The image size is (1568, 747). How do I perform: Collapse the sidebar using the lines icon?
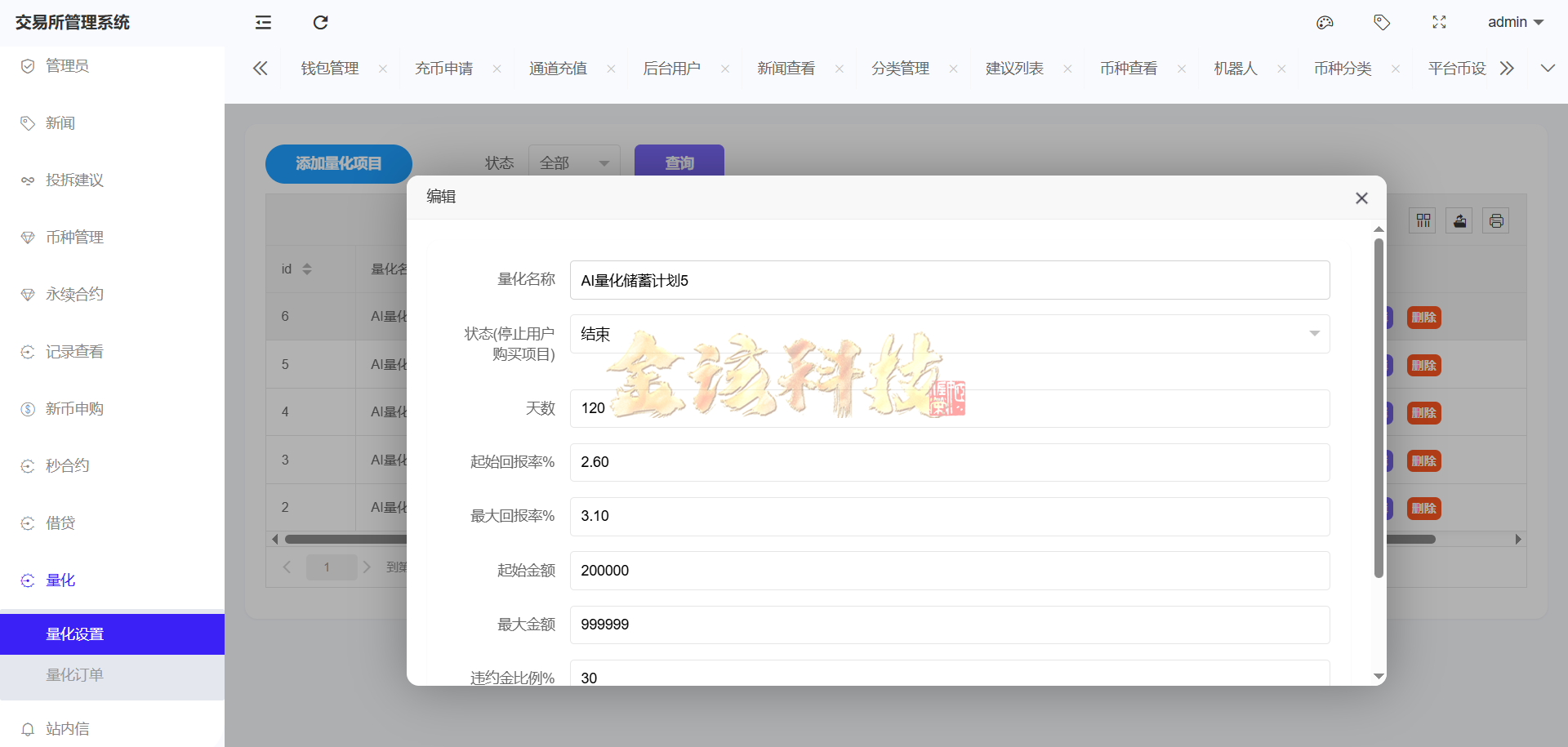[x=263, y=22]
